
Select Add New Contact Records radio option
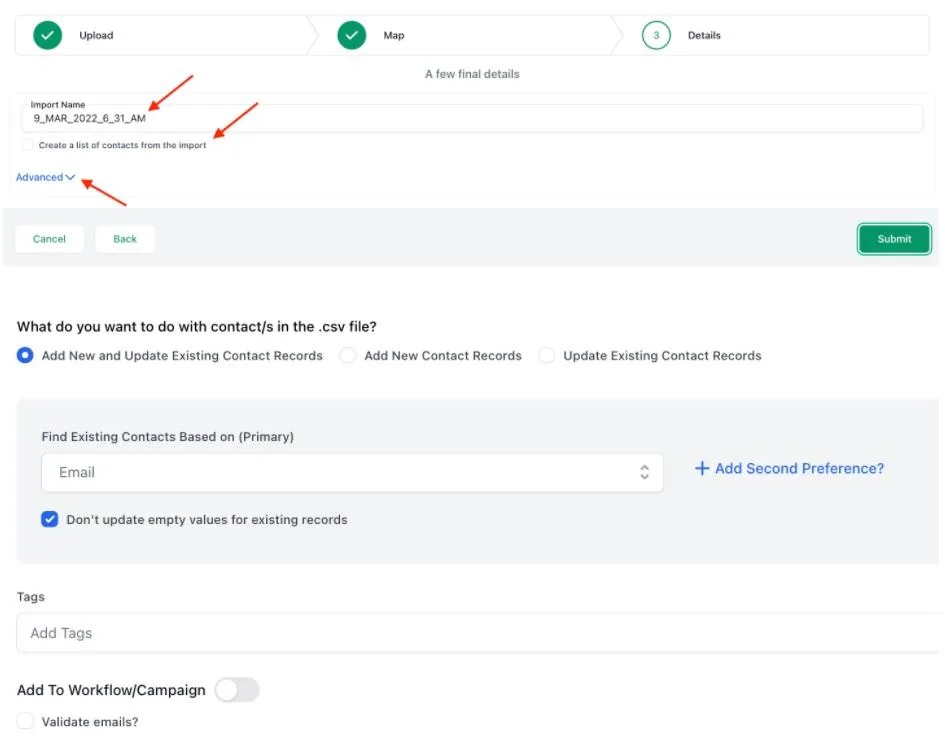[x=348, y=355]
